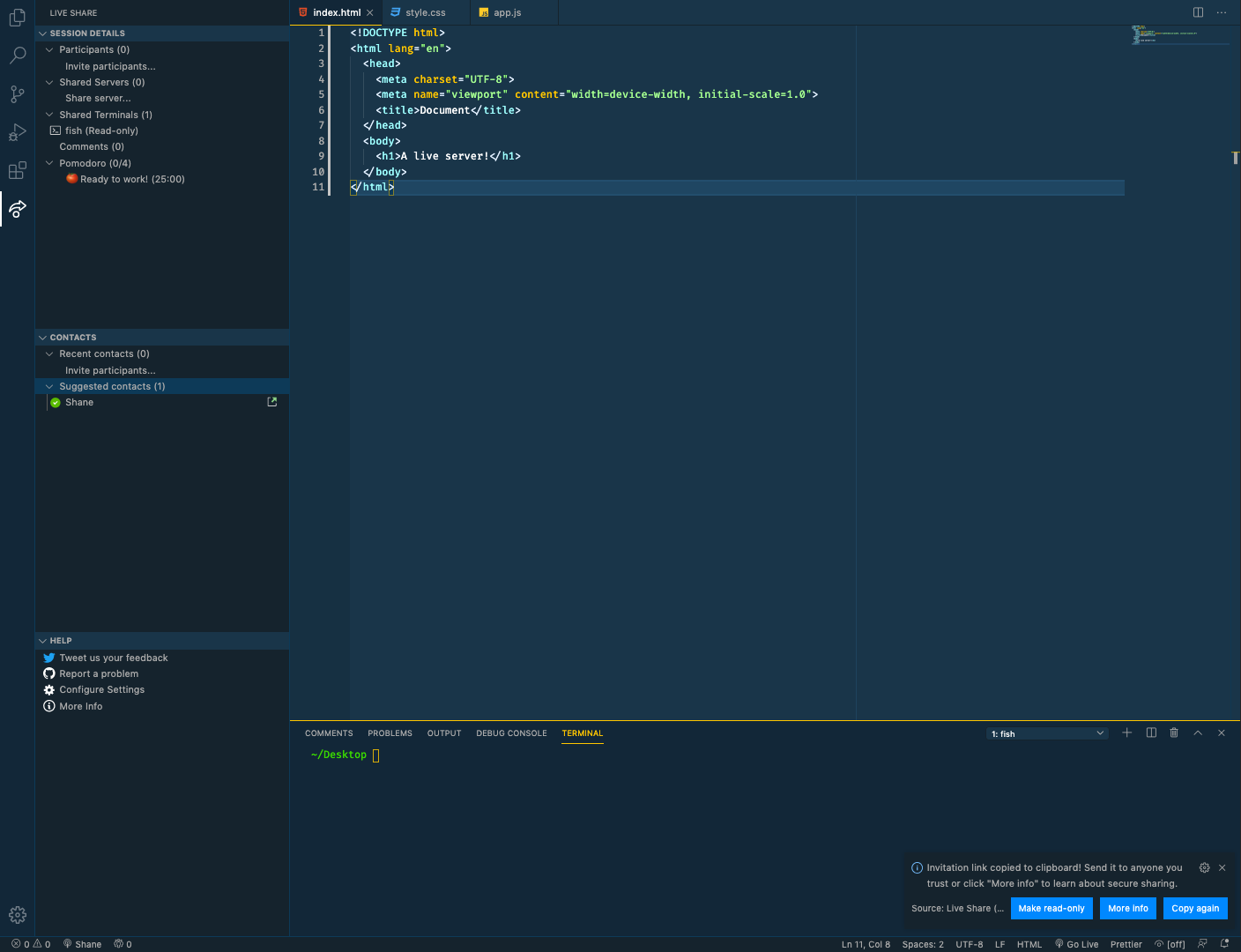Collapse the Session Details section
The image size is (1241, 952).
42,33
